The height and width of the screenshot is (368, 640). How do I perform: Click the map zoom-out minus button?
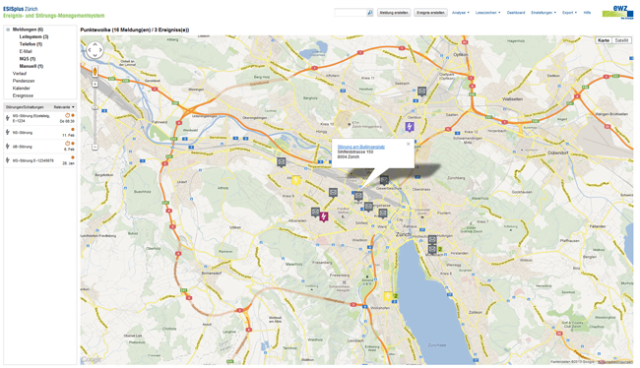click(95, 147)
